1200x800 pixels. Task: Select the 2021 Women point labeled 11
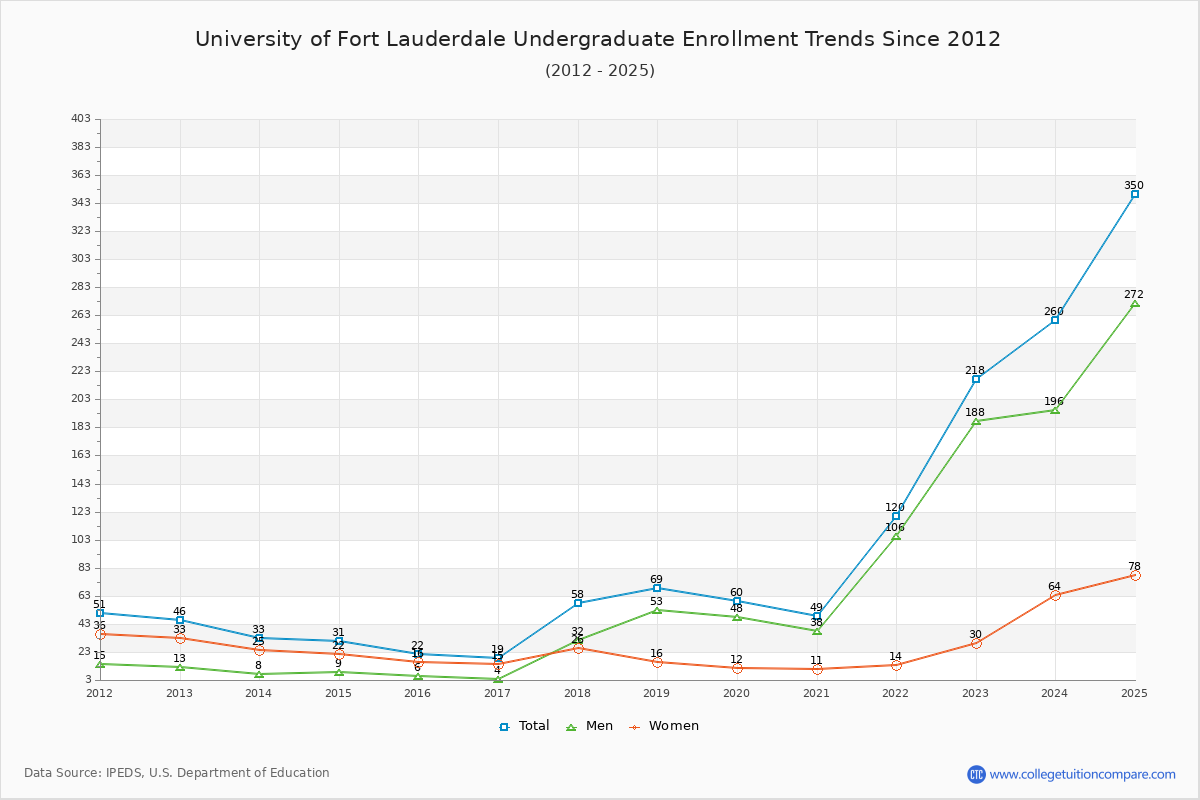(817, 669)
